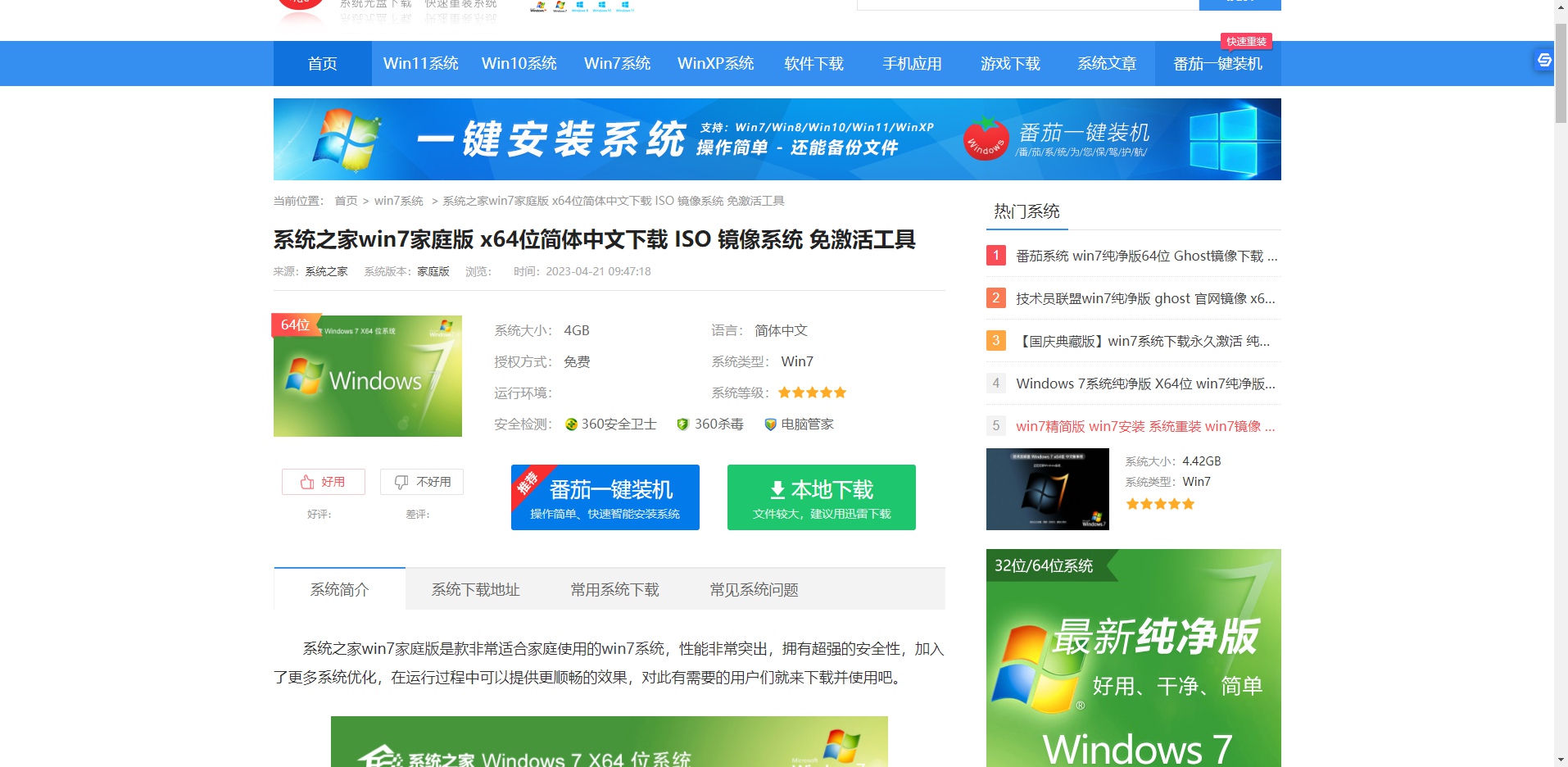The height and width of the screenshot is (767, 1568).
Task: Open the 常用系统下载 tab
Action: (615, 589)
